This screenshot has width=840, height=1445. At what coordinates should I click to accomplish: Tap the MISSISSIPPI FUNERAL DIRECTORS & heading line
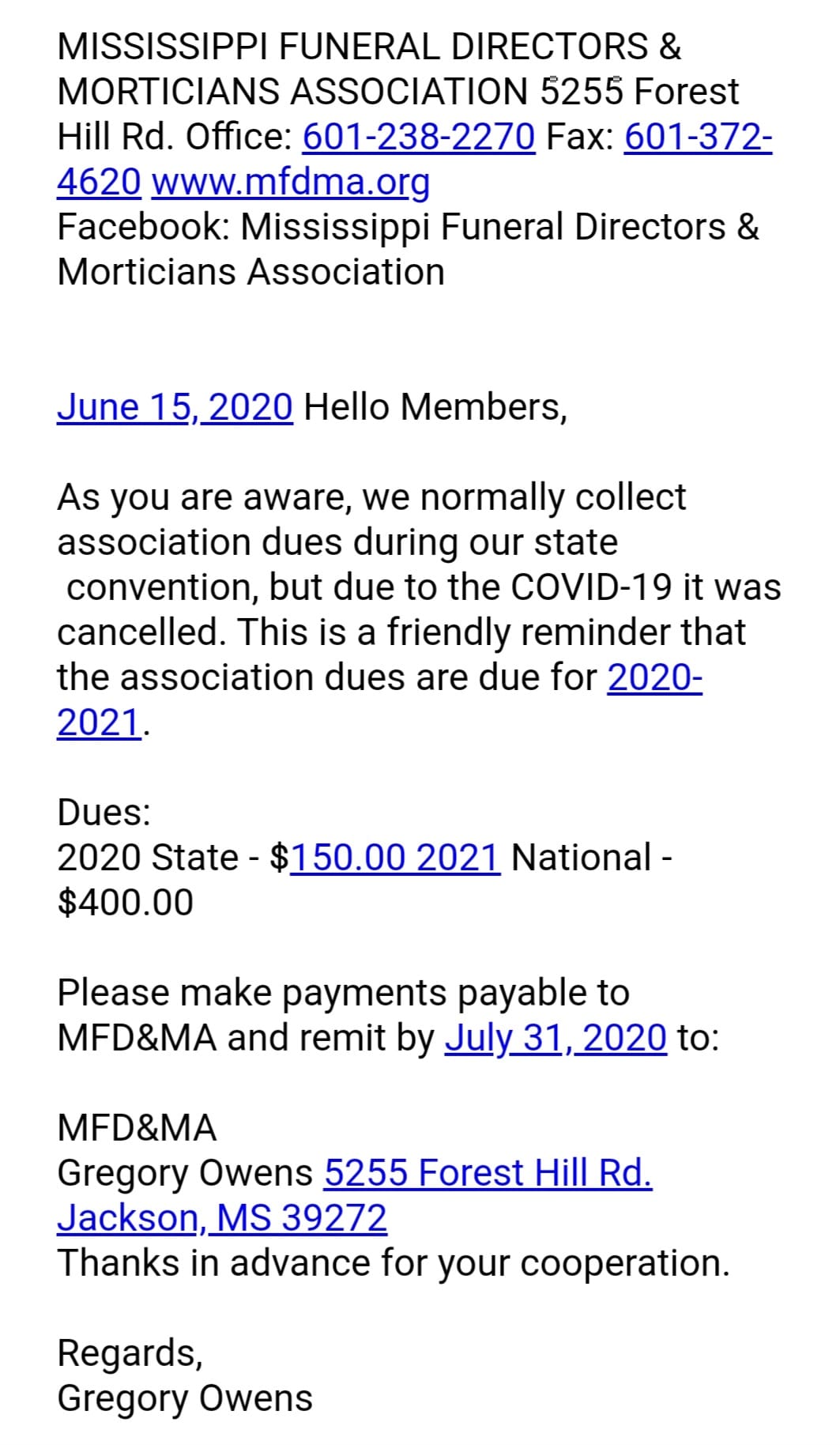pyautogui.click(x=369, y=47)
